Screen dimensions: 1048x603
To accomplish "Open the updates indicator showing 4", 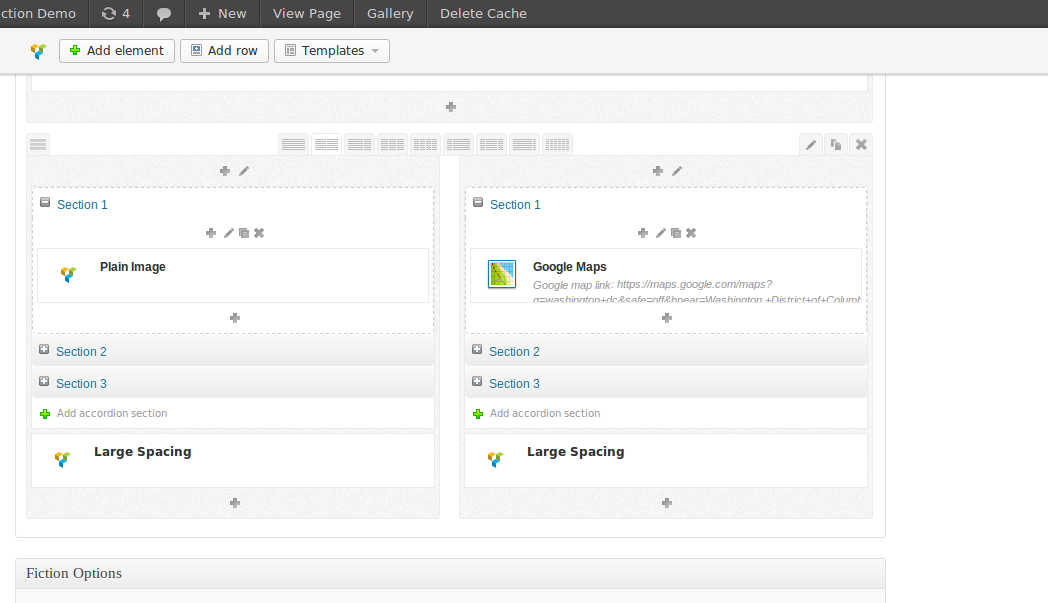I will [116, 13].
